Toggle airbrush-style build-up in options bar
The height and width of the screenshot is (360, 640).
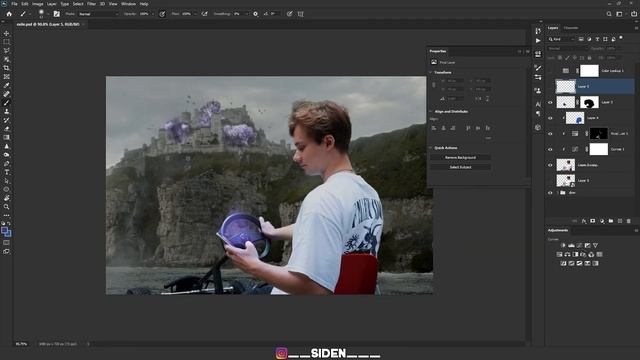click(204, 14)
